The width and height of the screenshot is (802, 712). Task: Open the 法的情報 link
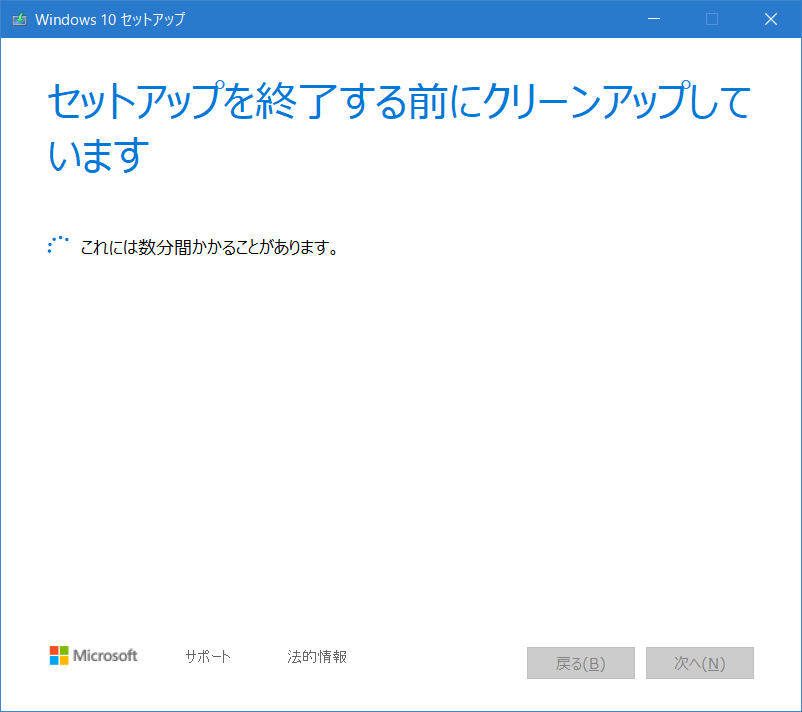pyautogui.click(x=317, y=656)
